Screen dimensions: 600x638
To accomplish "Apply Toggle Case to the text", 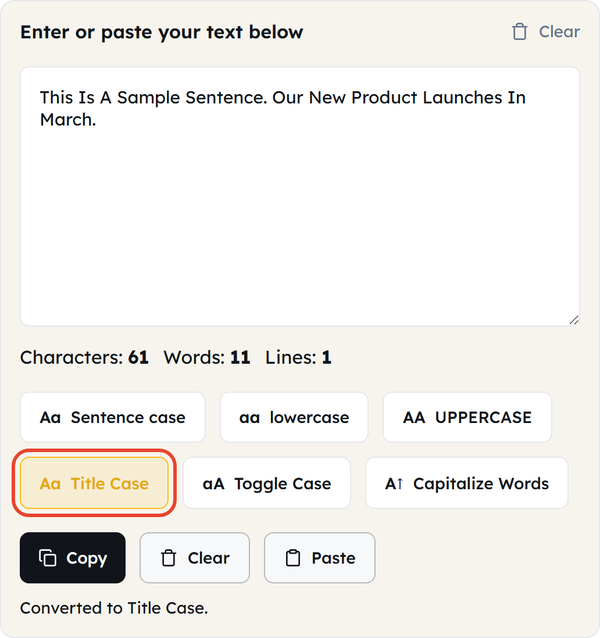I will point(267,483).
